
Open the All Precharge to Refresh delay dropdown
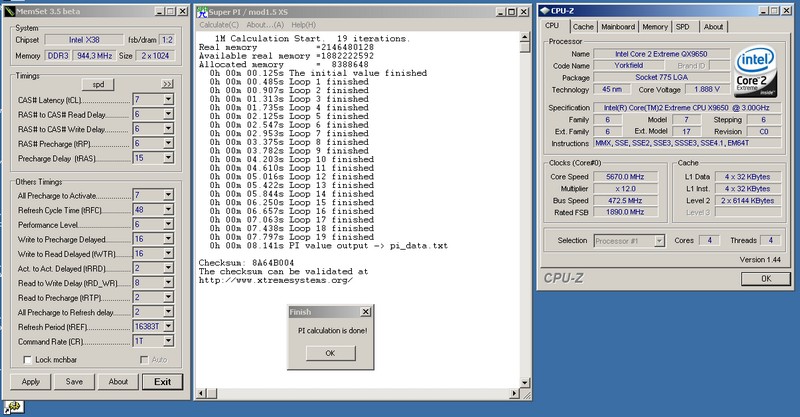click(168, 312)
